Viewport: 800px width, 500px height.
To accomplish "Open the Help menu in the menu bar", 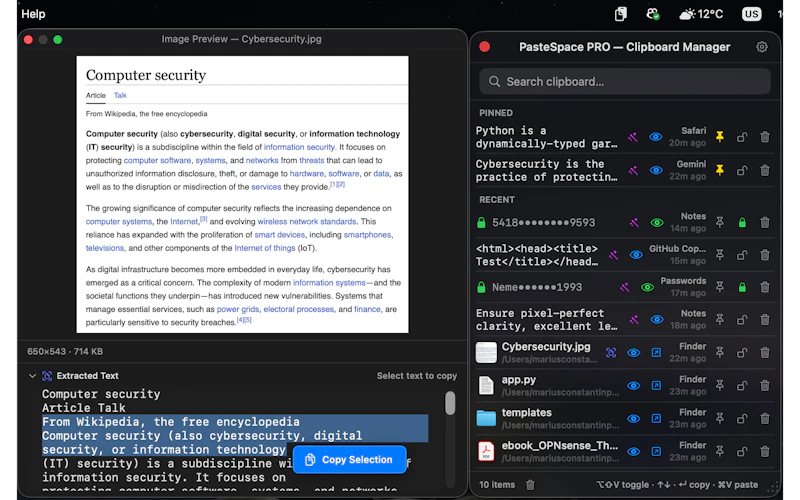I will coord(33,14).
